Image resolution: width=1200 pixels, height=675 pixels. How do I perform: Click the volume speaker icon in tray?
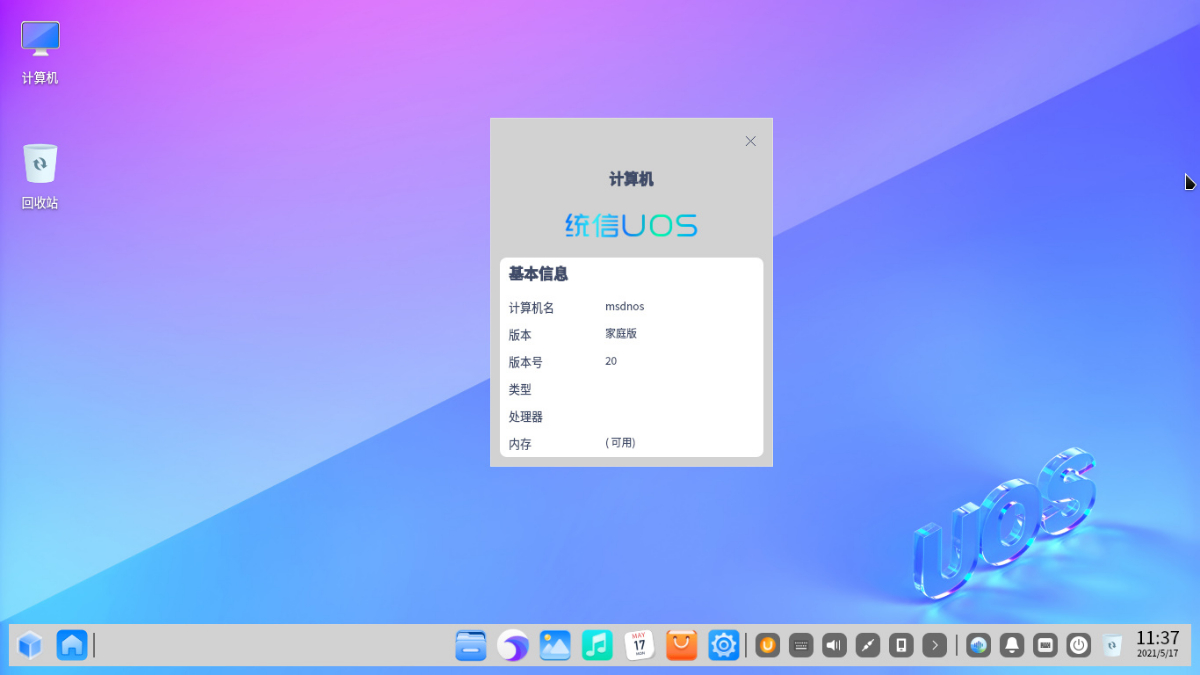[834, 645]
